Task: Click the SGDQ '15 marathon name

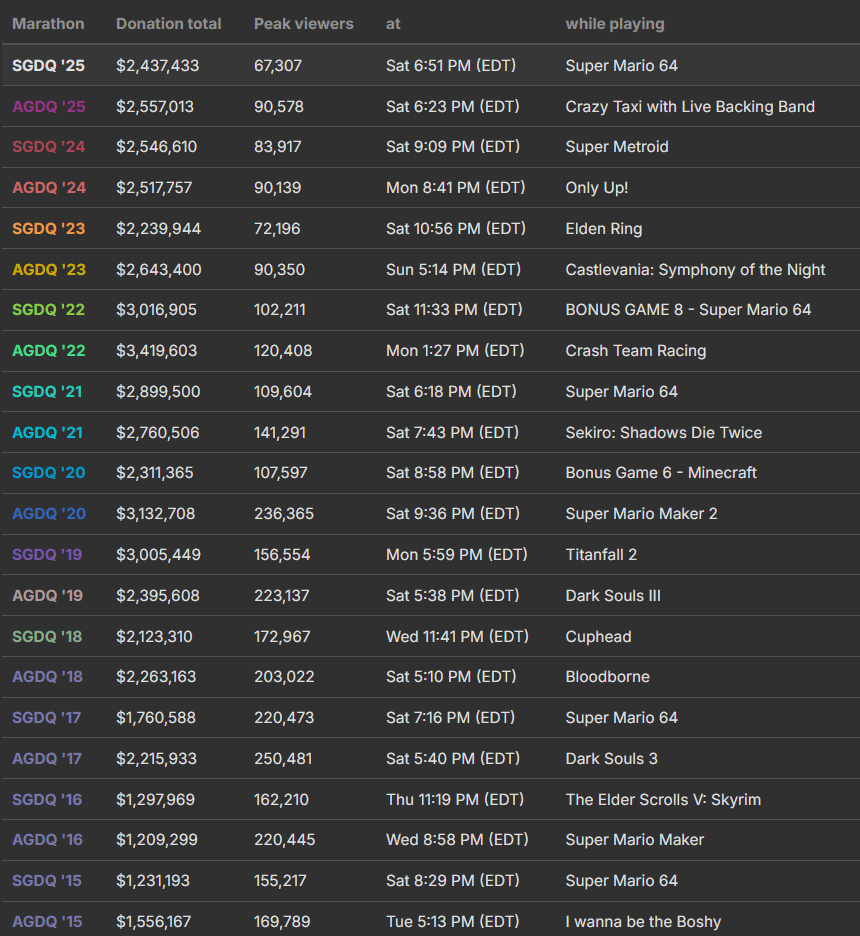Action: [47, 880]
